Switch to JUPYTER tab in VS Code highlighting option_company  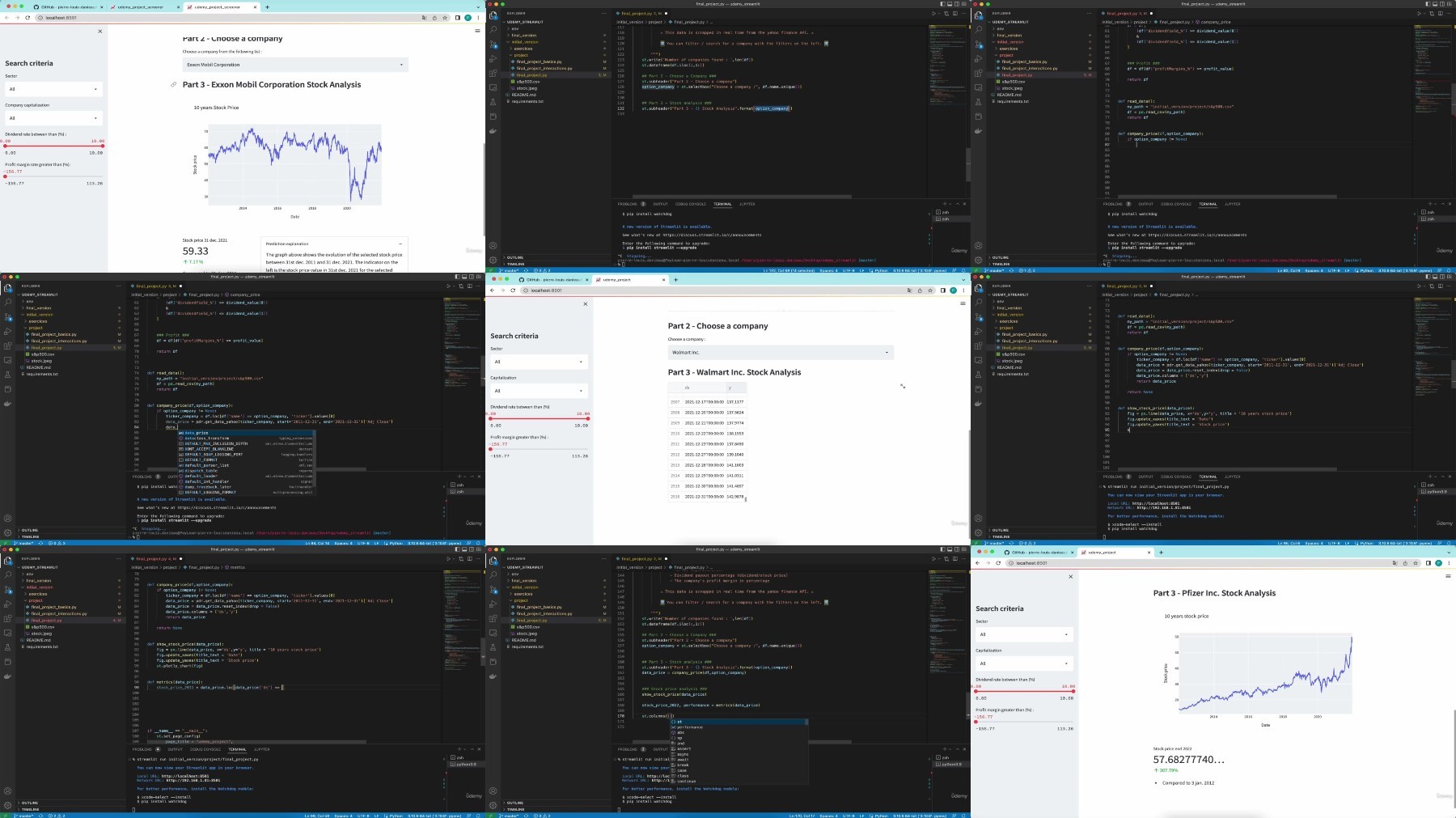(747, 204)
